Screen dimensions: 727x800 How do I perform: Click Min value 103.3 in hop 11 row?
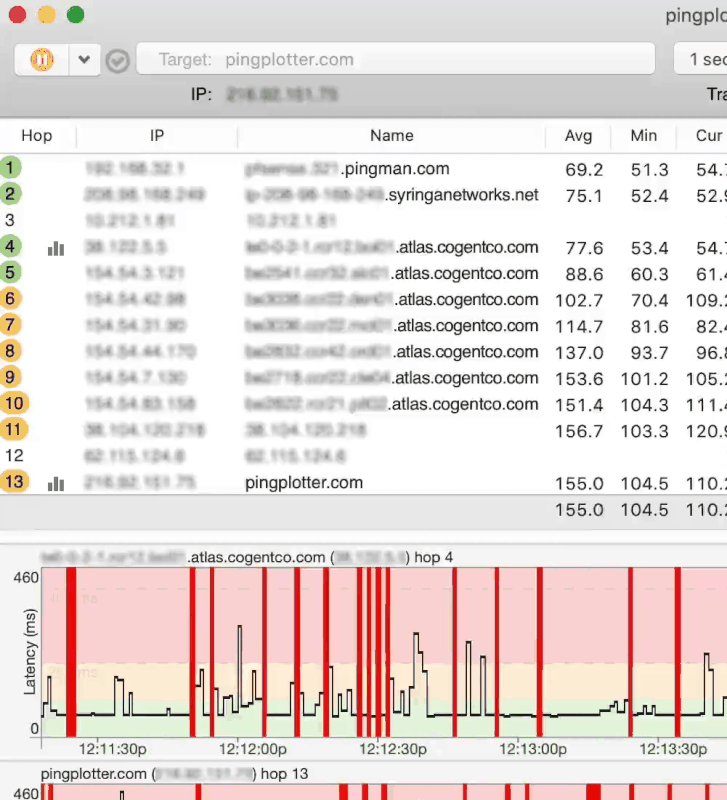[x=644, y=432]
